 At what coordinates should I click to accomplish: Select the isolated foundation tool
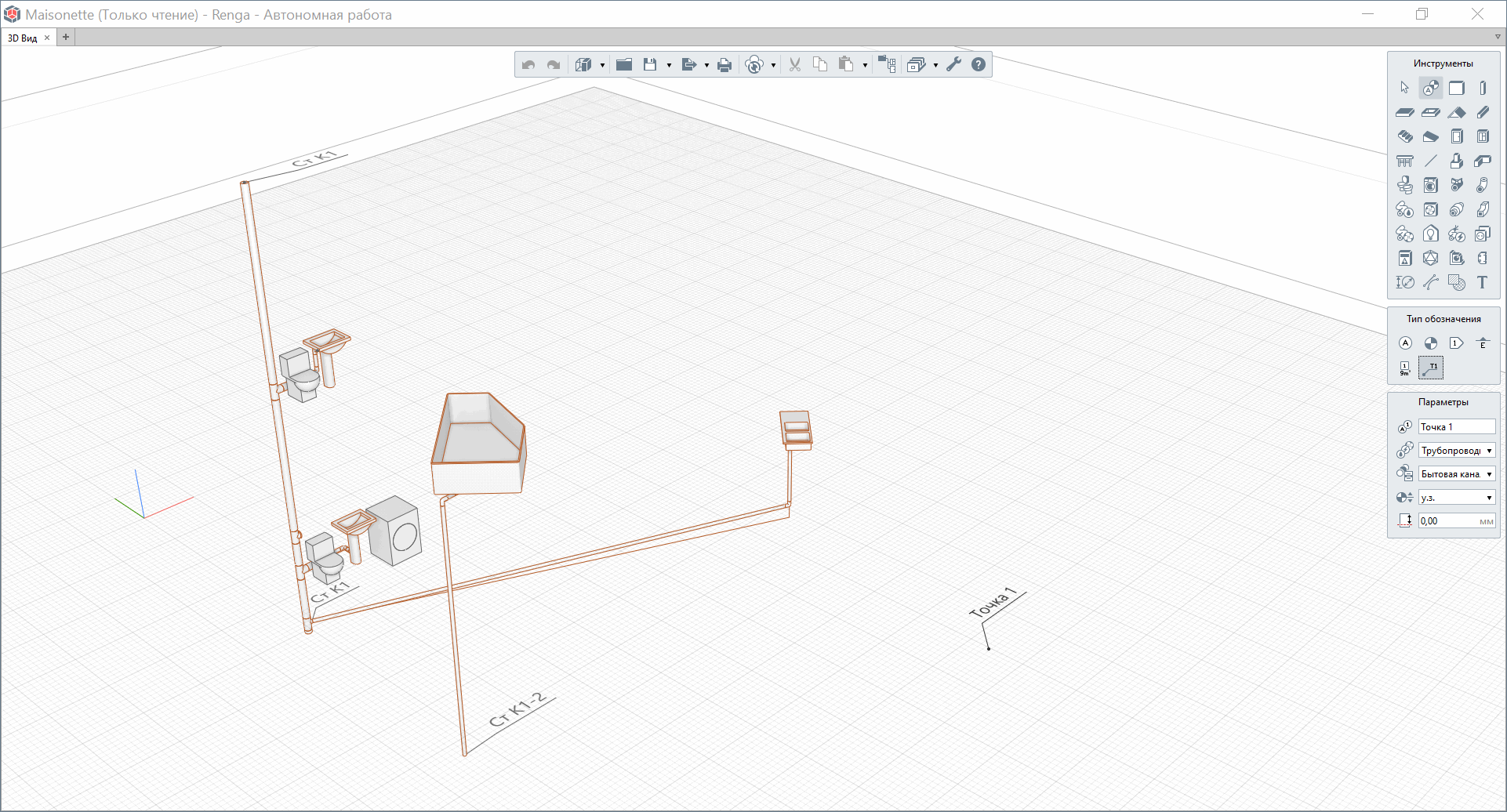pos(1457,161)
